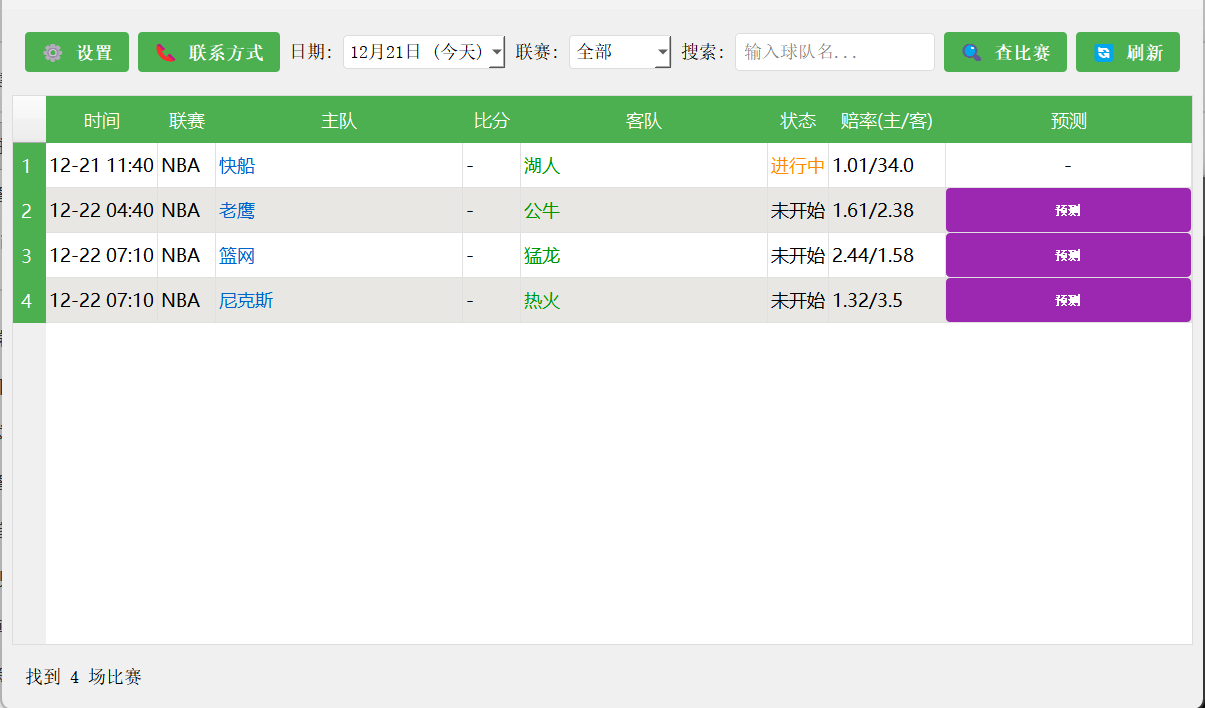This screenshot has height=708, width=1205.
Task: Expand the league dropdown showing 全部
Action: 620,52
